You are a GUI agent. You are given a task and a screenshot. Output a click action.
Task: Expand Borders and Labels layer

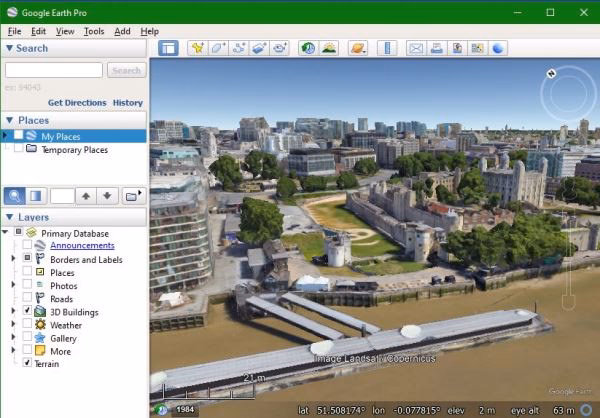point(13,258)
